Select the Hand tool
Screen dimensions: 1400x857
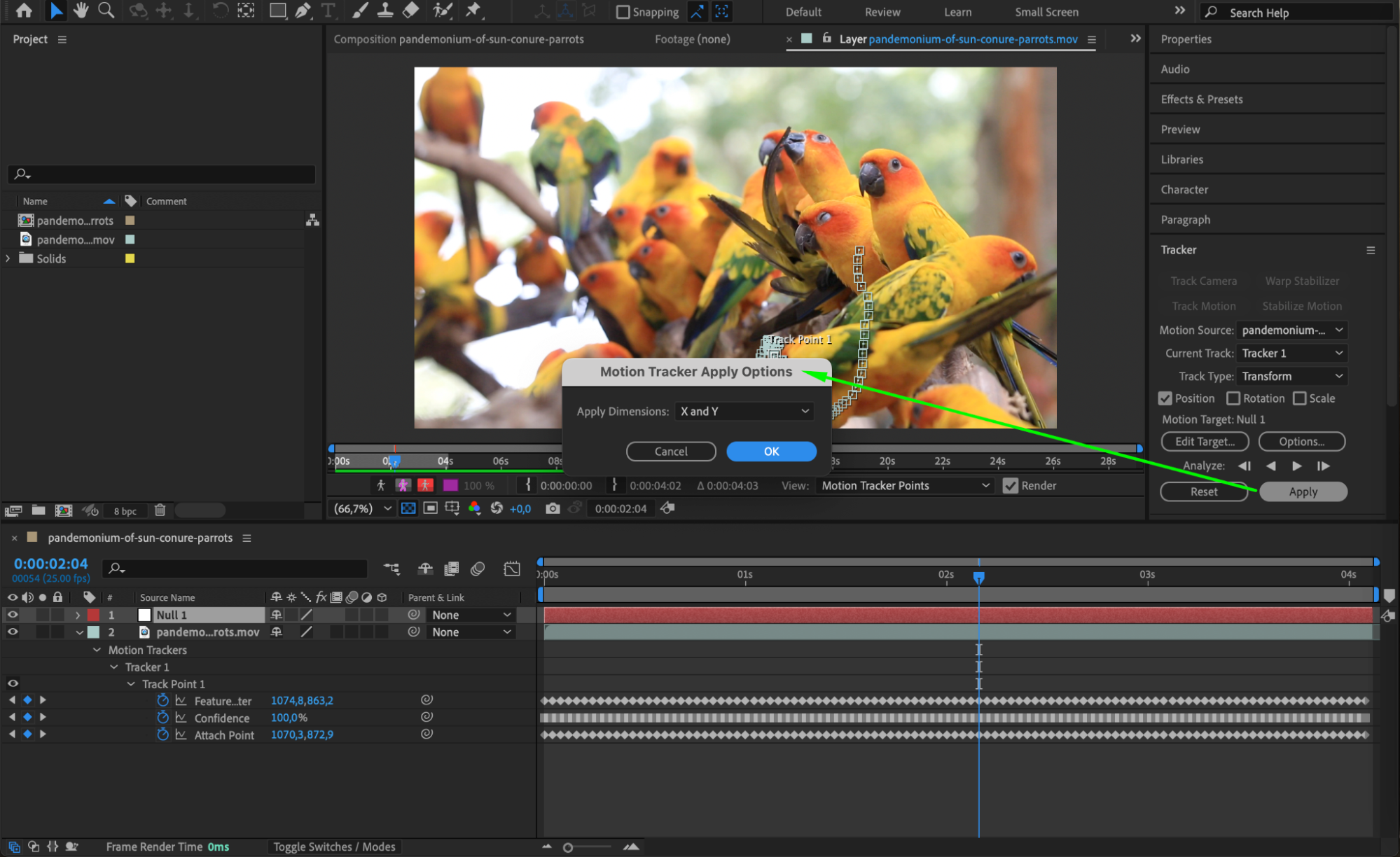coord(81,11)
